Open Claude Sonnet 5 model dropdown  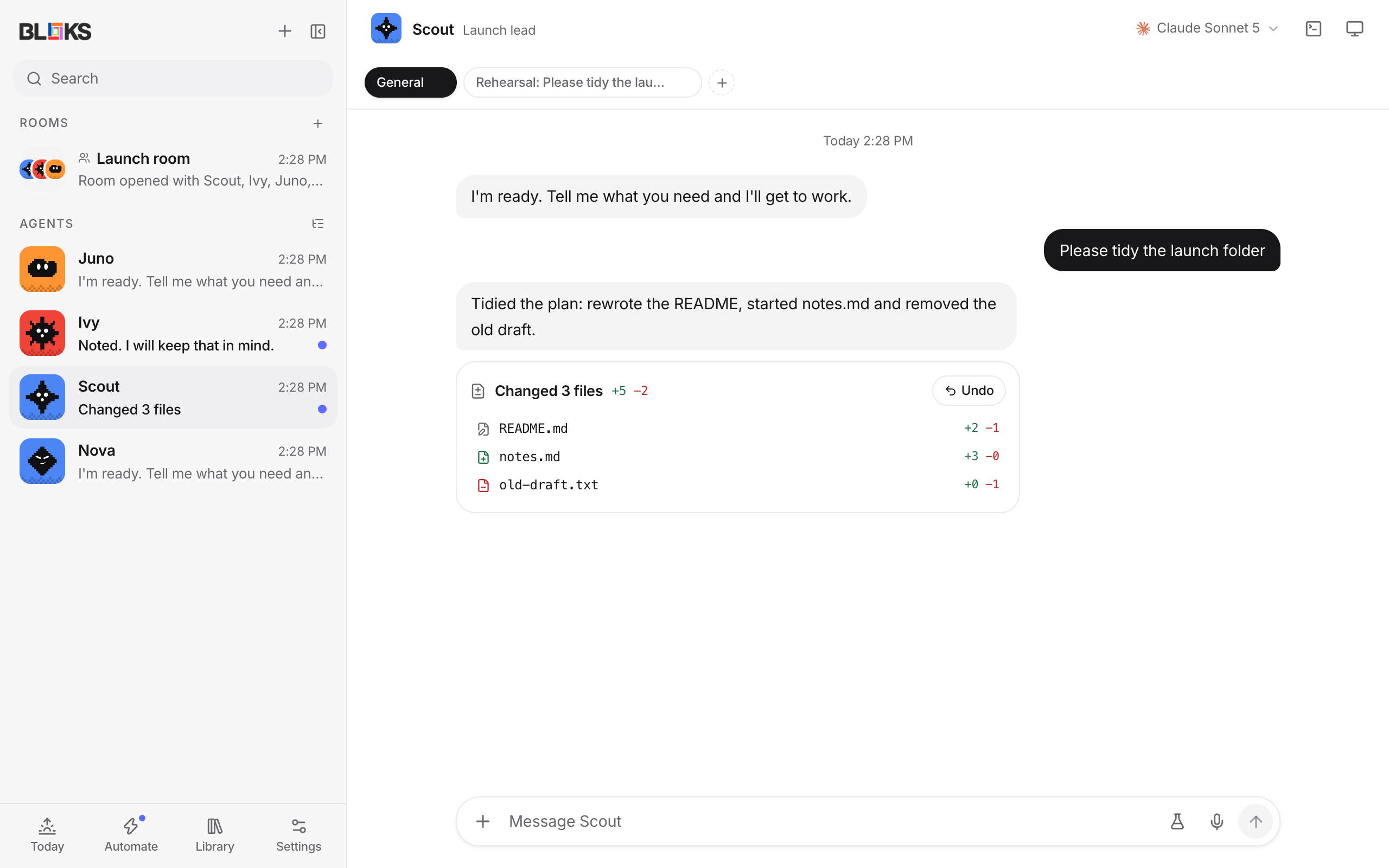(1207, 29)
